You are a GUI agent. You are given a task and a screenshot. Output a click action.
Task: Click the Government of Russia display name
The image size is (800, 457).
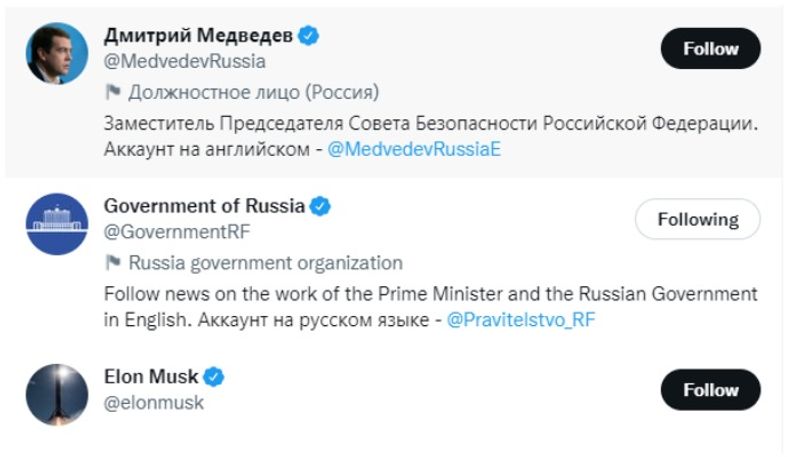tap(204, 207)
